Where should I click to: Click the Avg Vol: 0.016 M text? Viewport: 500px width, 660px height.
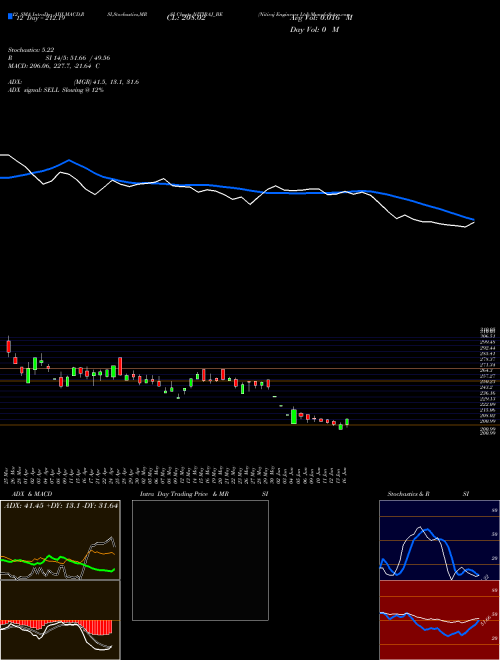coord(321,18)
